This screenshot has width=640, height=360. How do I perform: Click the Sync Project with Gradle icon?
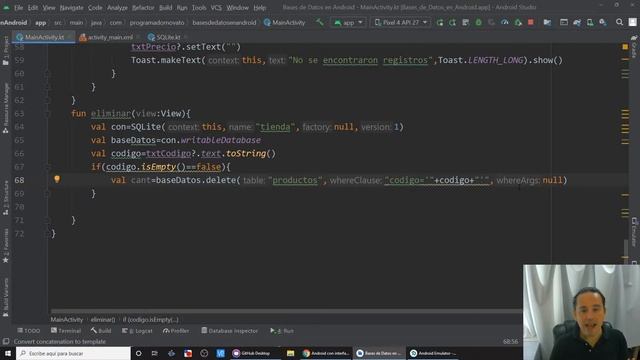click(x=577, y=22)
